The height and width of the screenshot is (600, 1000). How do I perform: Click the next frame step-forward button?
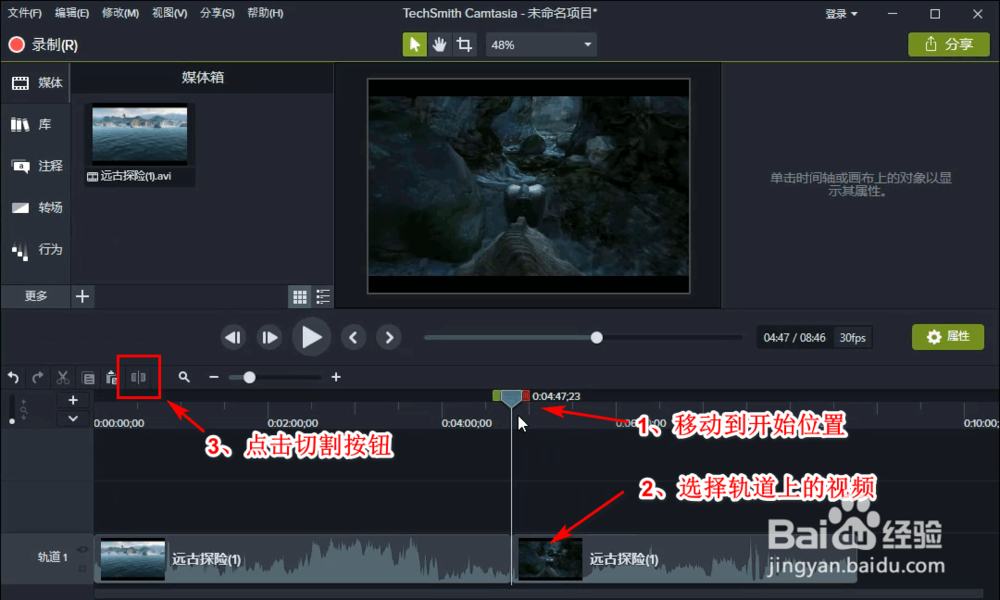pyautogui.click(x=269, y=337)
